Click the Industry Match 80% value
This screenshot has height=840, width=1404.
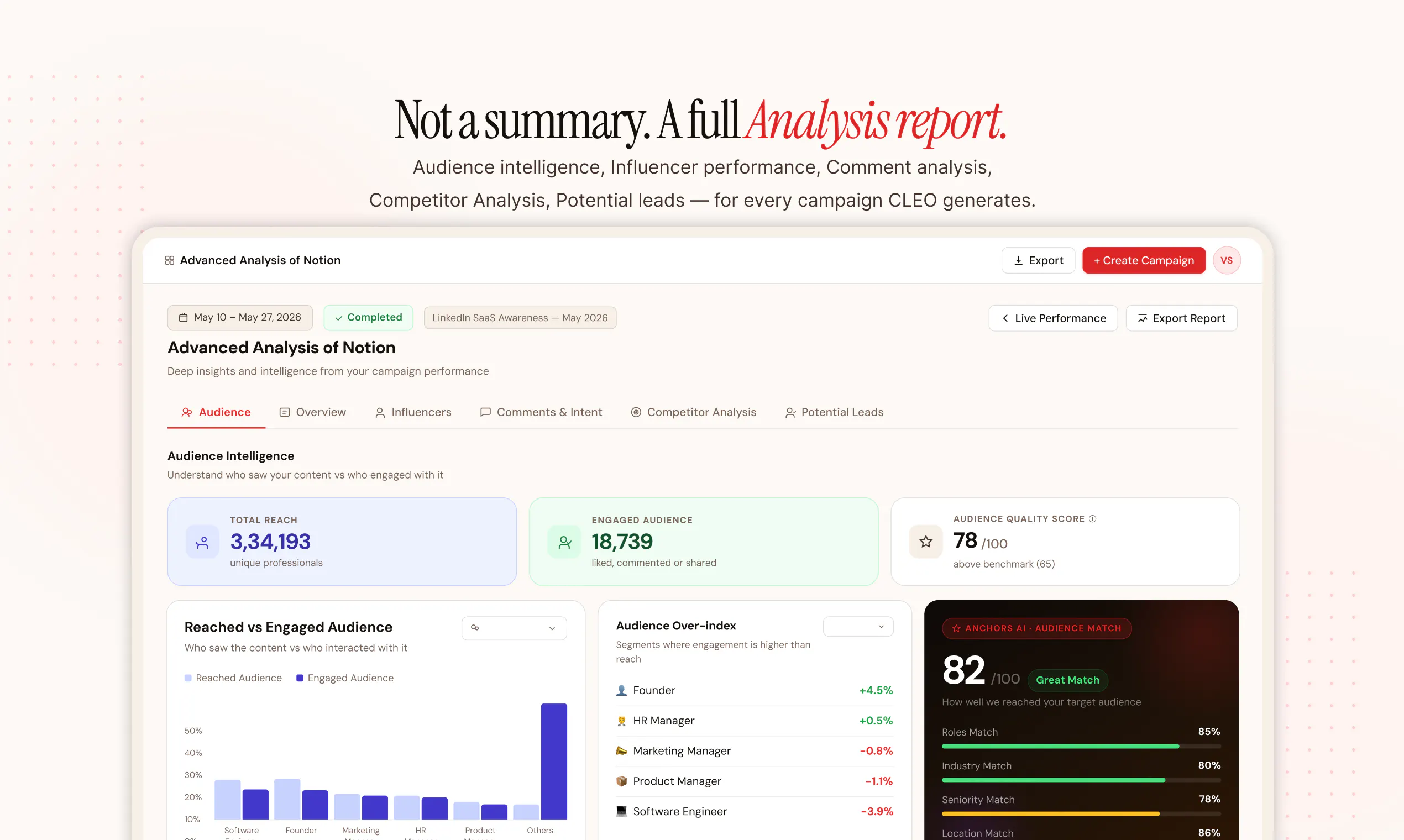[x=1209, y=766]
